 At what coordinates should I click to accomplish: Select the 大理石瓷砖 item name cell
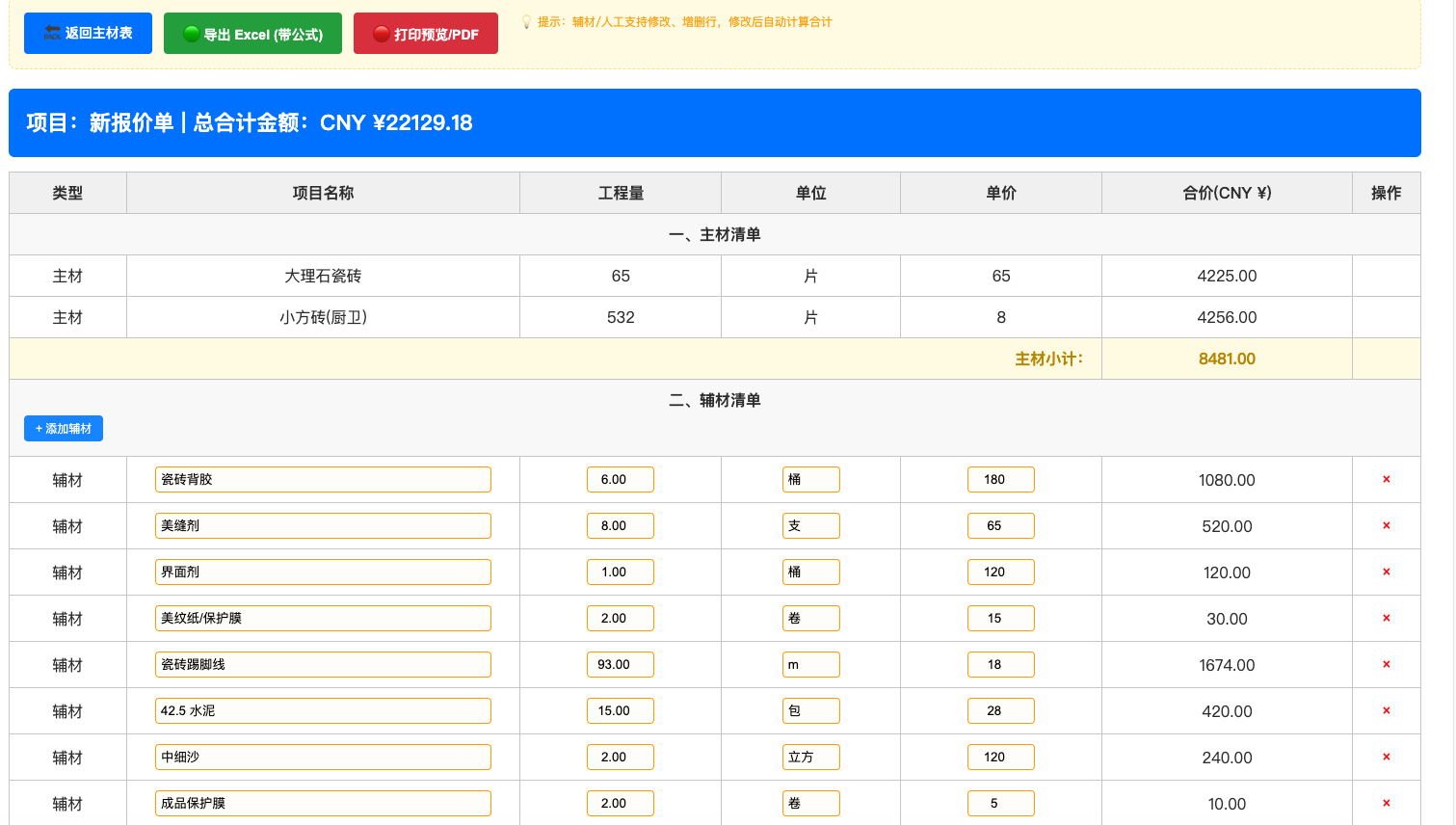(323, 276)
